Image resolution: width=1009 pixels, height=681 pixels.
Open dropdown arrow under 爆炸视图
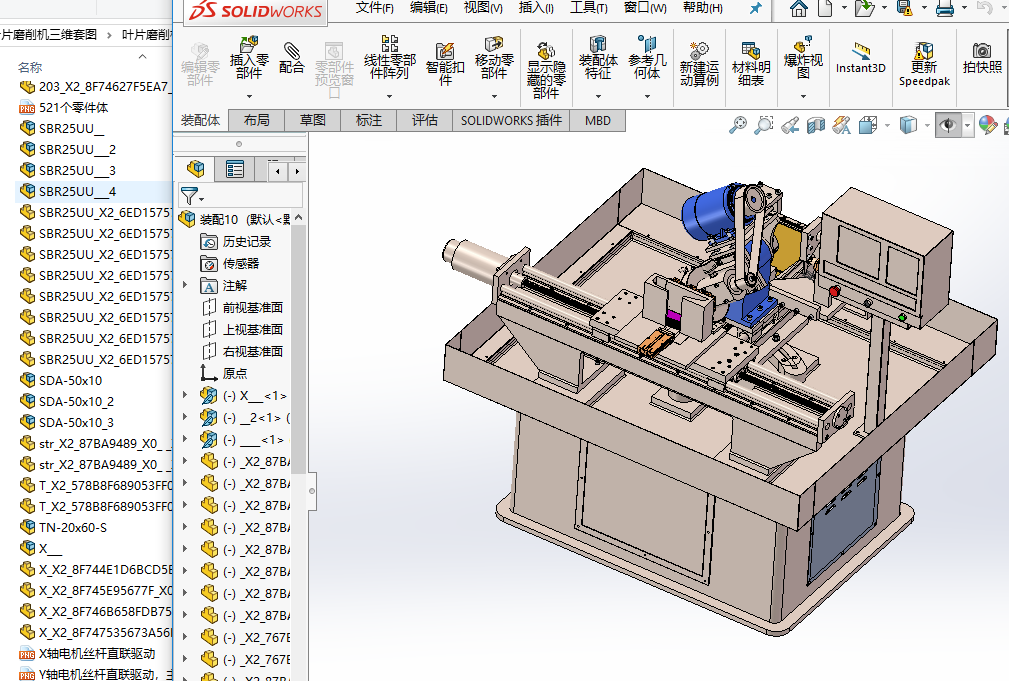click(x=803, y=96)
